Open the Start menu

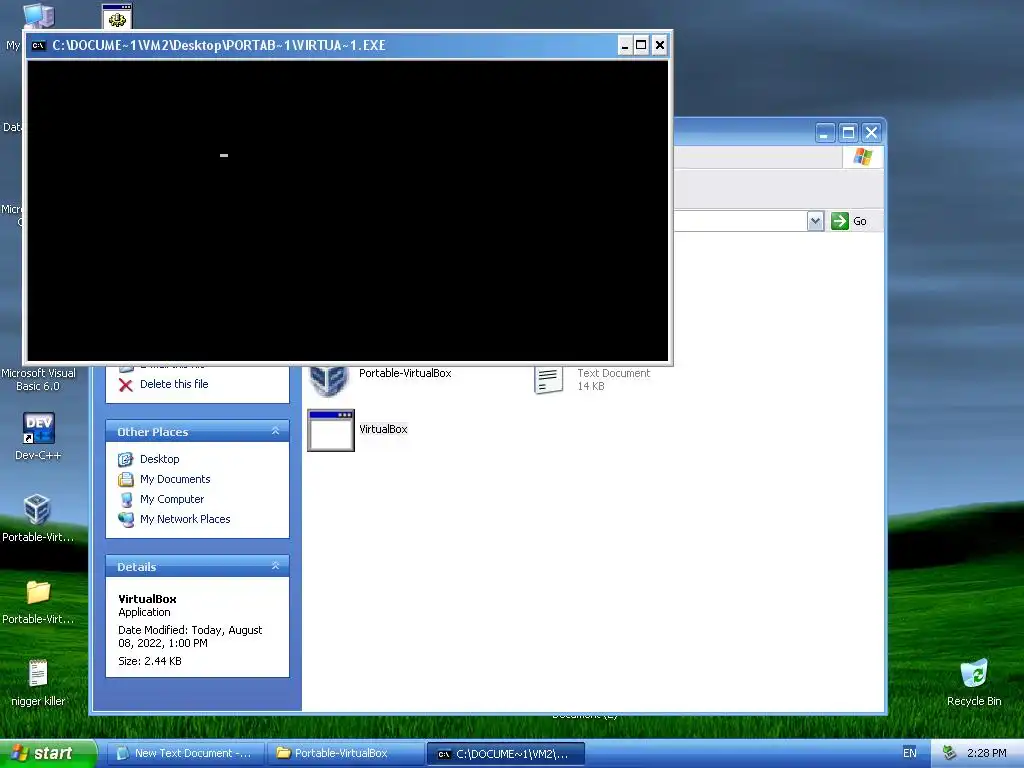(x=48, y=754)
